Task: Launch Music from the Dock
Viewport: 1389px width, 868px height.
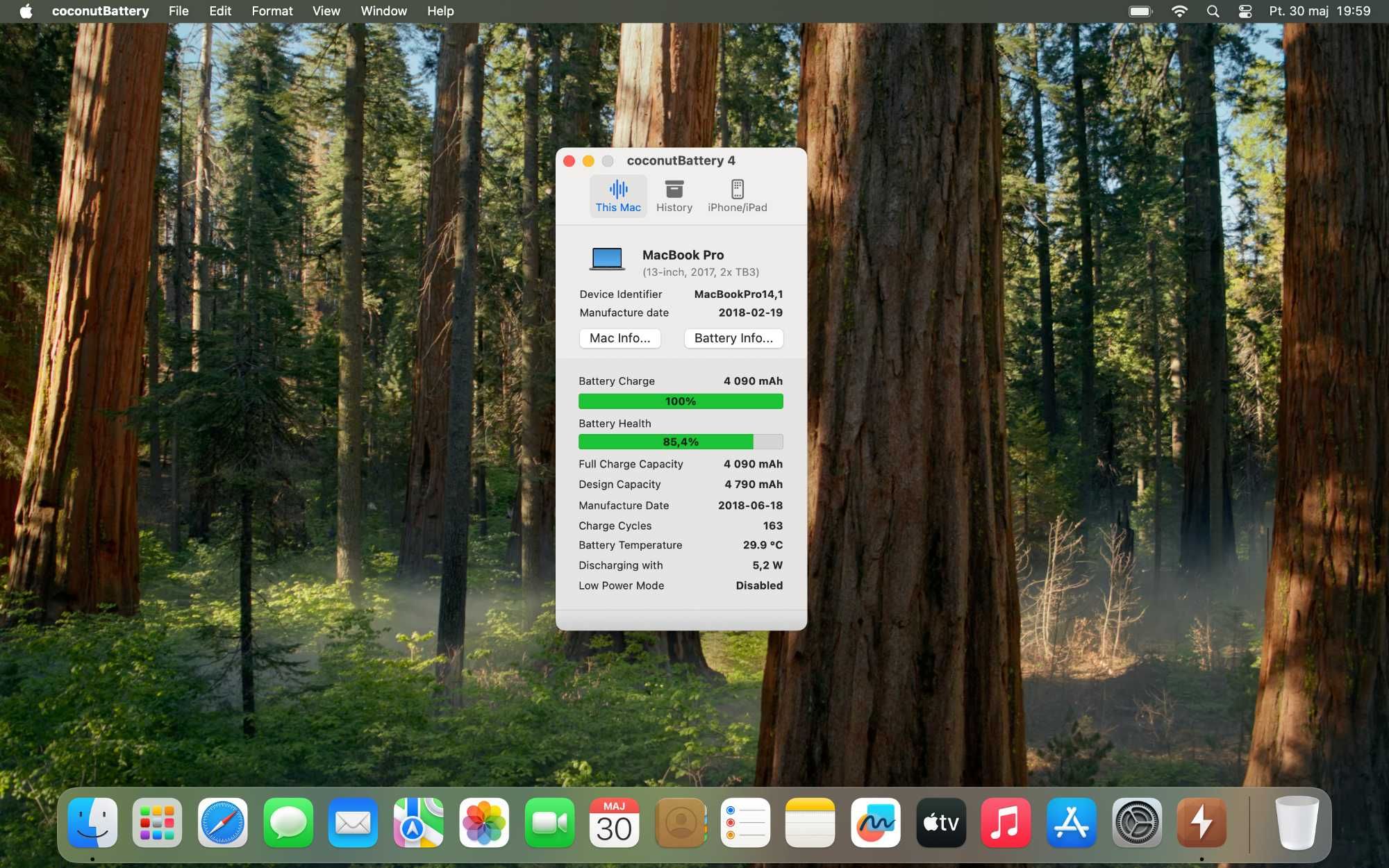Action: coord(1006,823)
